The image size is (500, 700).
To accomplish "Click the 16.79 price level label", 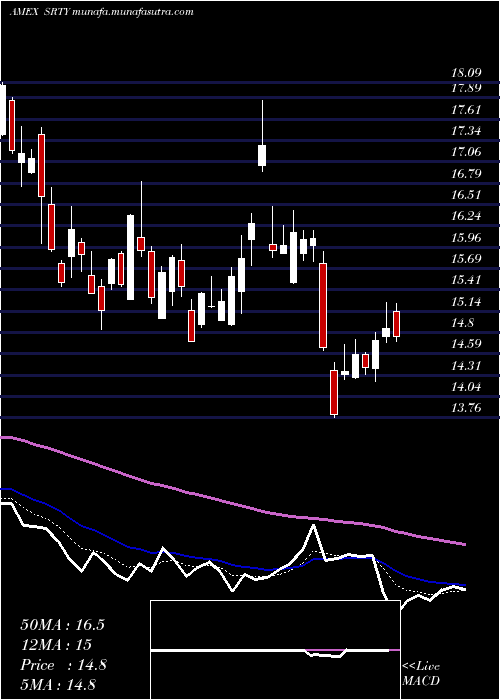I will 467,174.
